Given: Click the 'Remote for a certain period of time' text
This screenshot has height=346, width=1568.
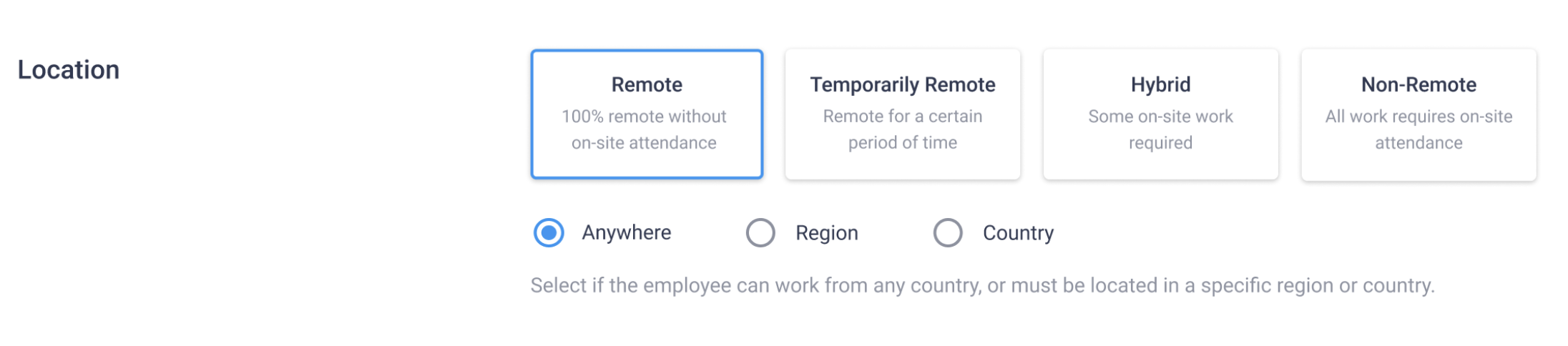Looking at the screenshot, I should 903,129.
